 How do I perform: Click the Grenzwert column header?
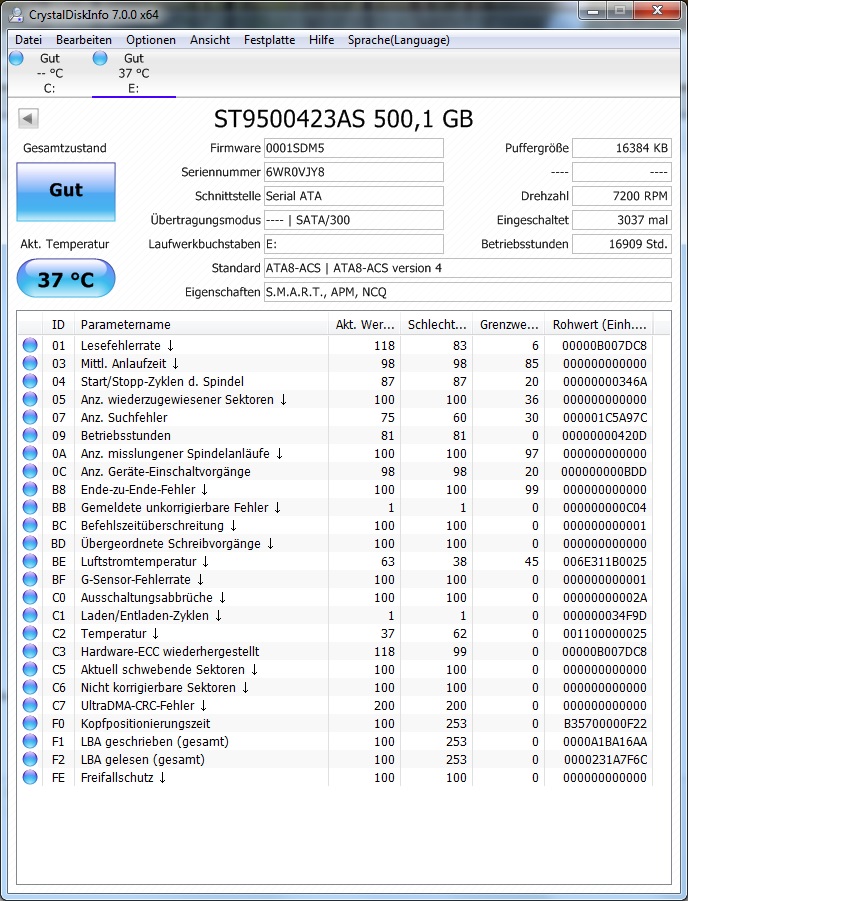(x=509, y=325)
